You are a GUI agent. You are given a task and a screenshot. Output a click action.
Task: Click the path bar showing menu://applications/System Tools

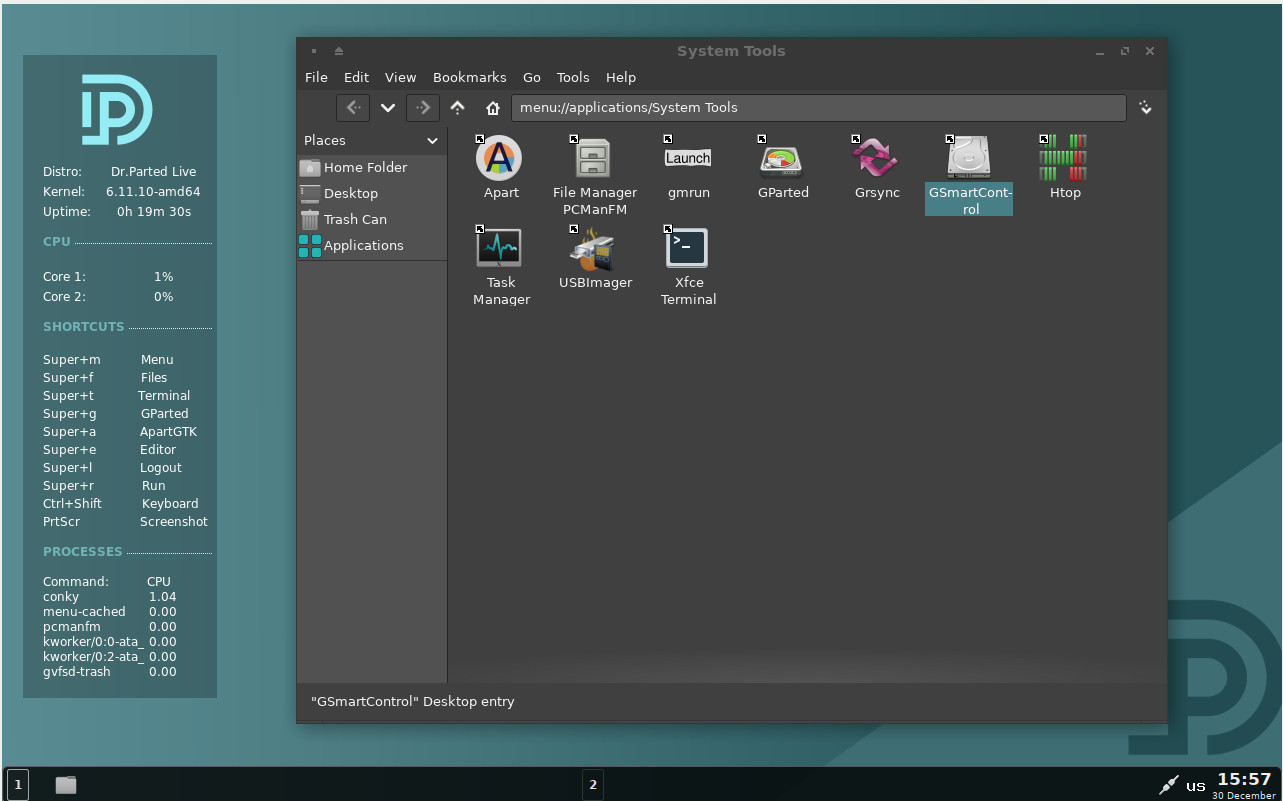[x=818, y=108]
